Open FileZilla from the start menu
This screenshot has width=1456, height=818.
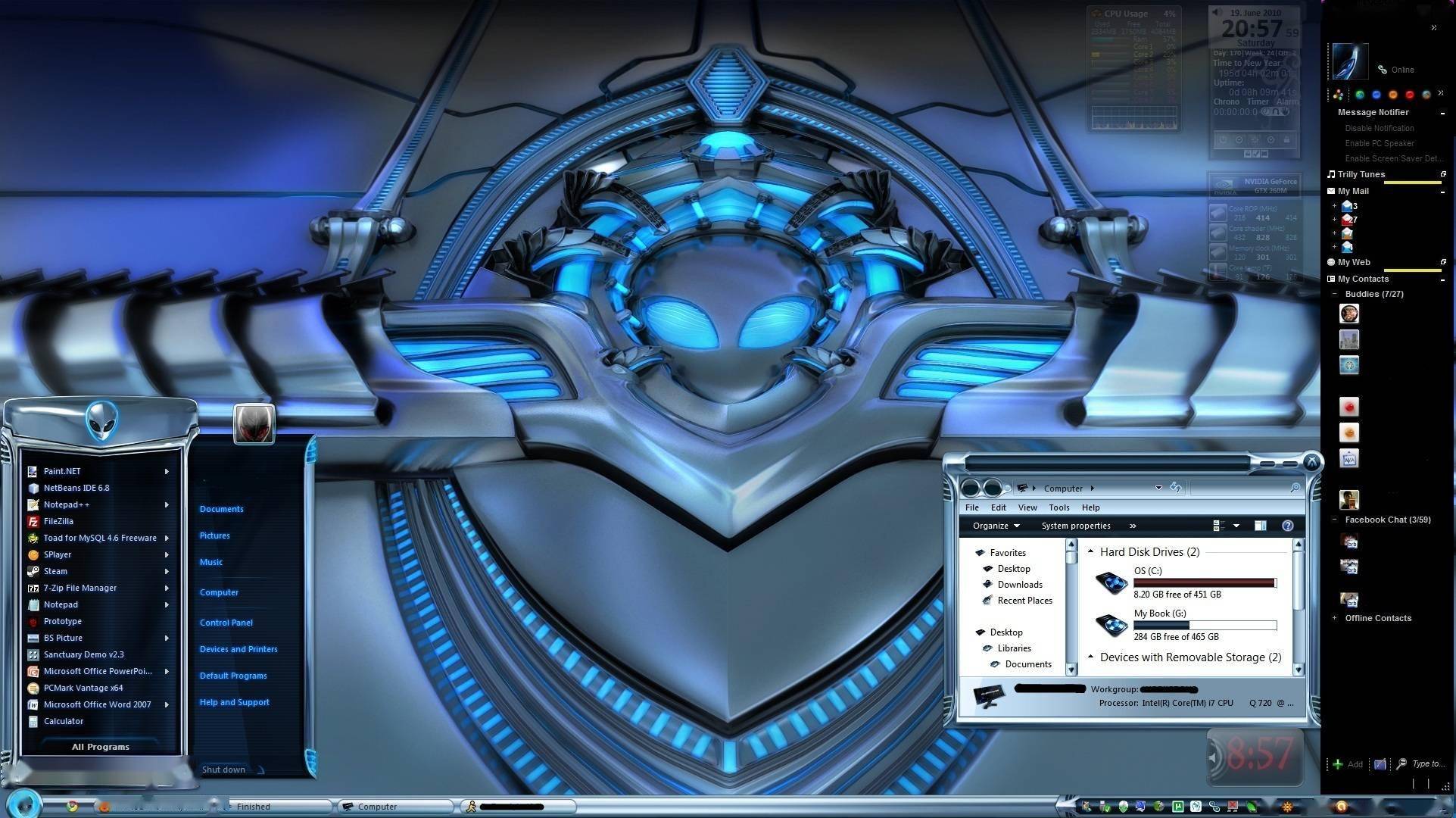tap(58, 521)
